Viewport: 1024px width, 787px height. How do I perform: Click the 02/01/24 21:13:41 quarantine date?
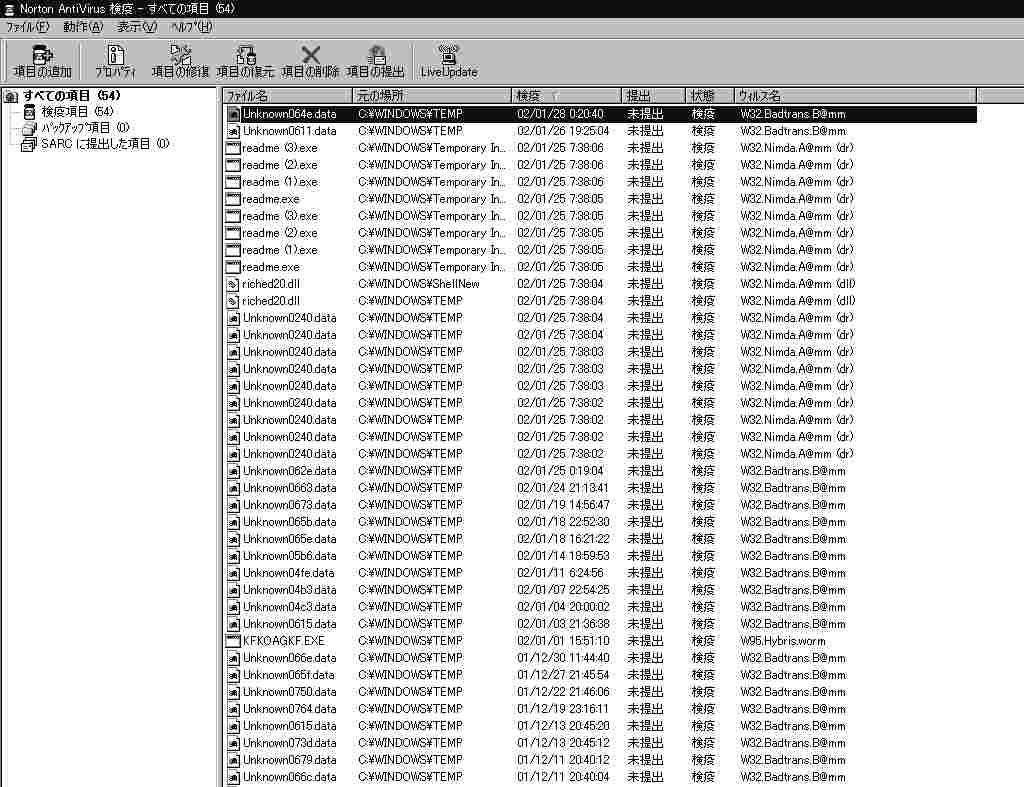click(563, 488)
